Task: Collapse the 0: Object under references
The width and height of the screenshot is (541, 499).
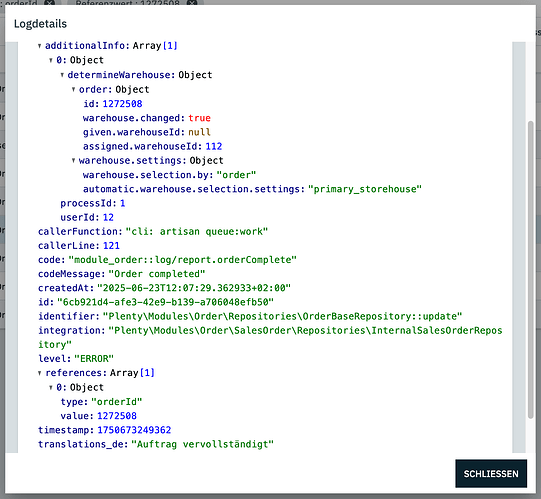Action: tap(51, 387)
